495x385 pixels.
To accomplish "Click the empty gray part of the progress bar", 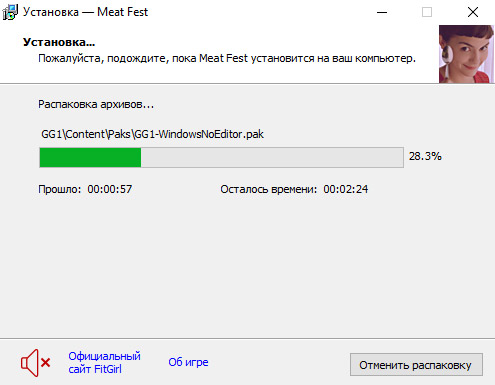I will (272, 157).
